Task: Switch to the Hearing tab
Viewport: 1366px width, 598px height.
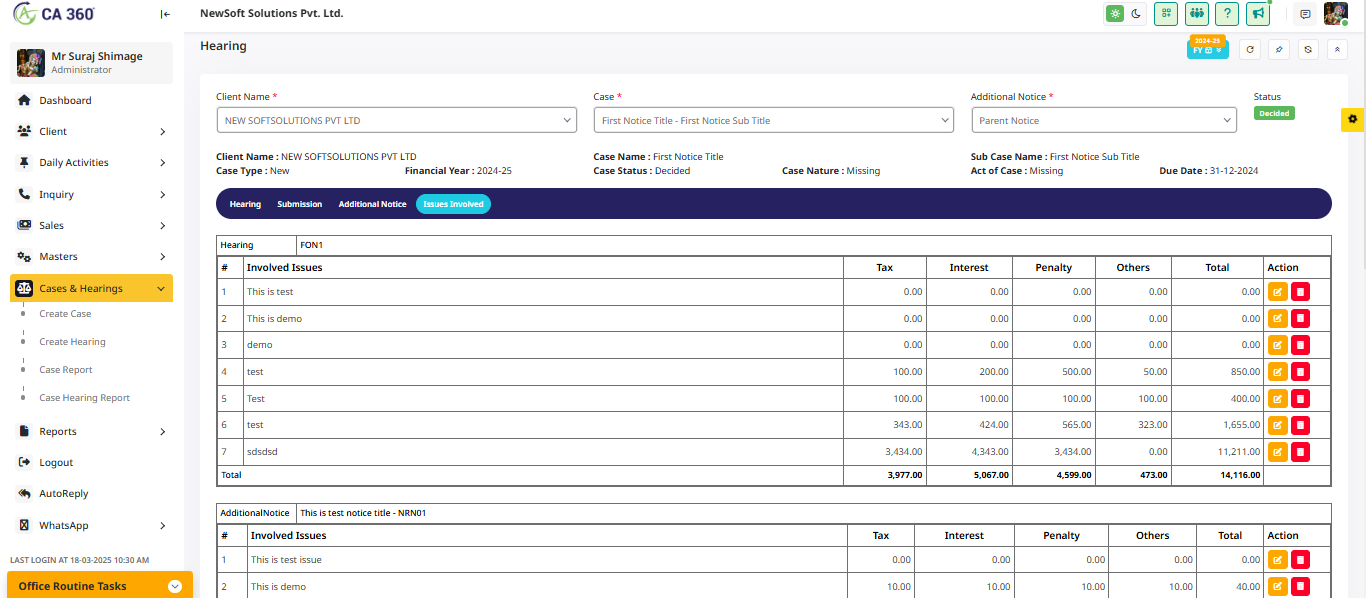Action: pos(245,204)
